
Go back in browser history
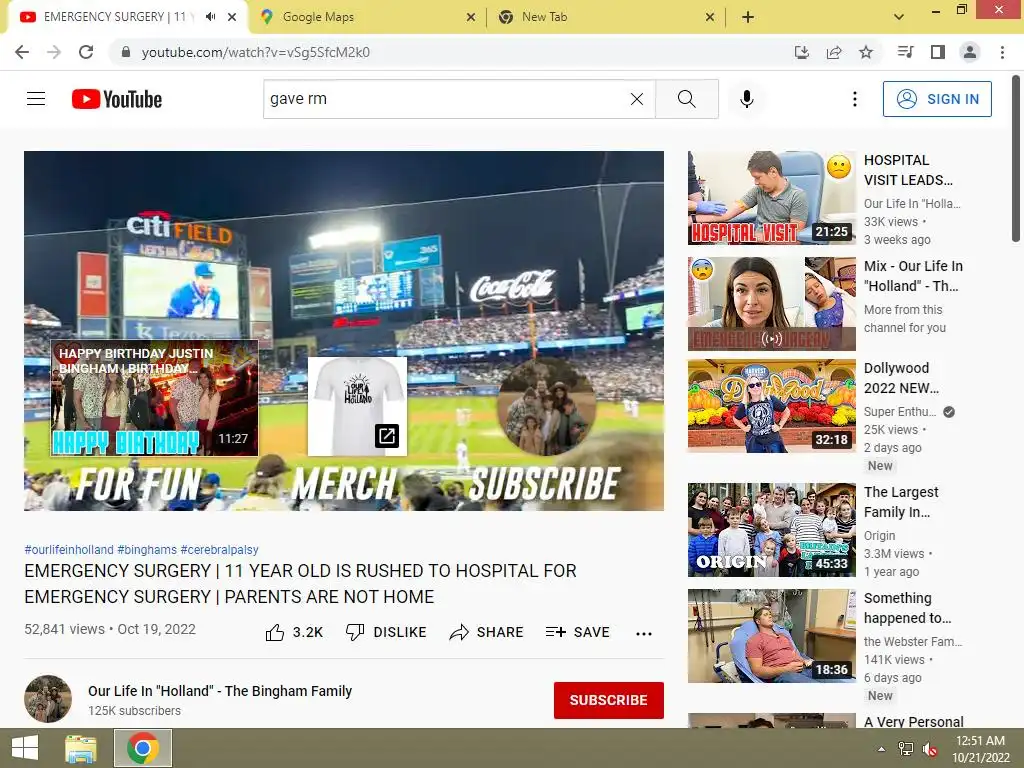22,52
